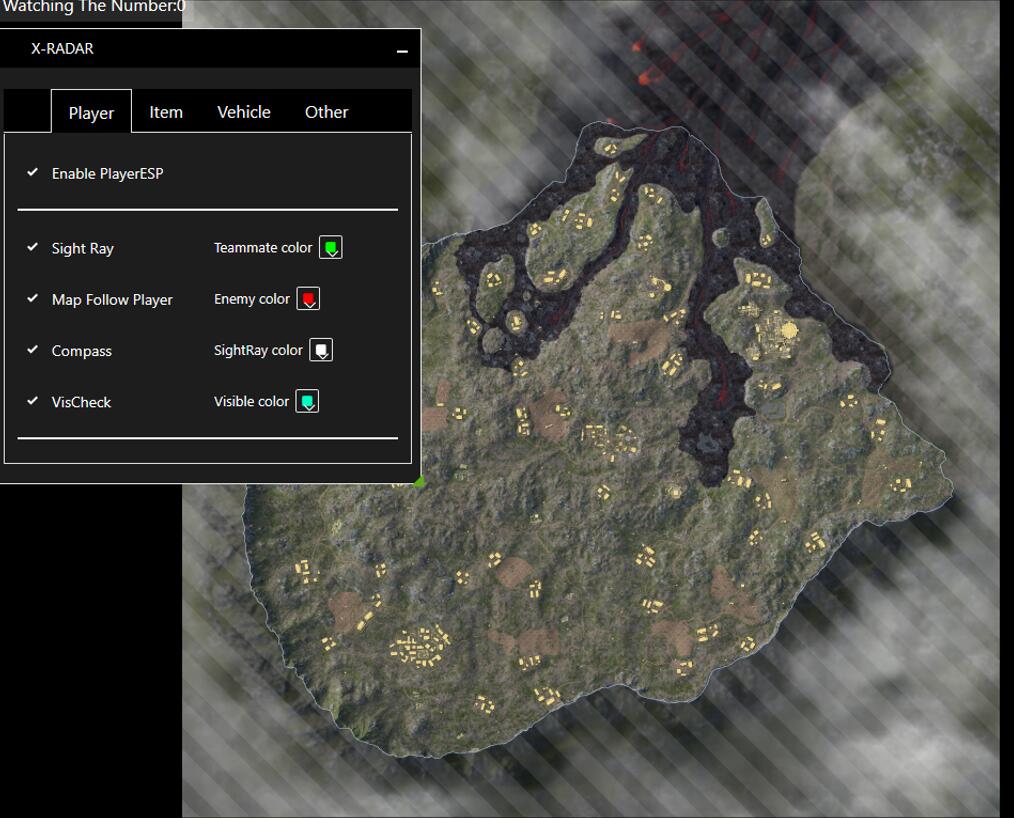
Task: Switch to the Player tab
Action: 91,112
